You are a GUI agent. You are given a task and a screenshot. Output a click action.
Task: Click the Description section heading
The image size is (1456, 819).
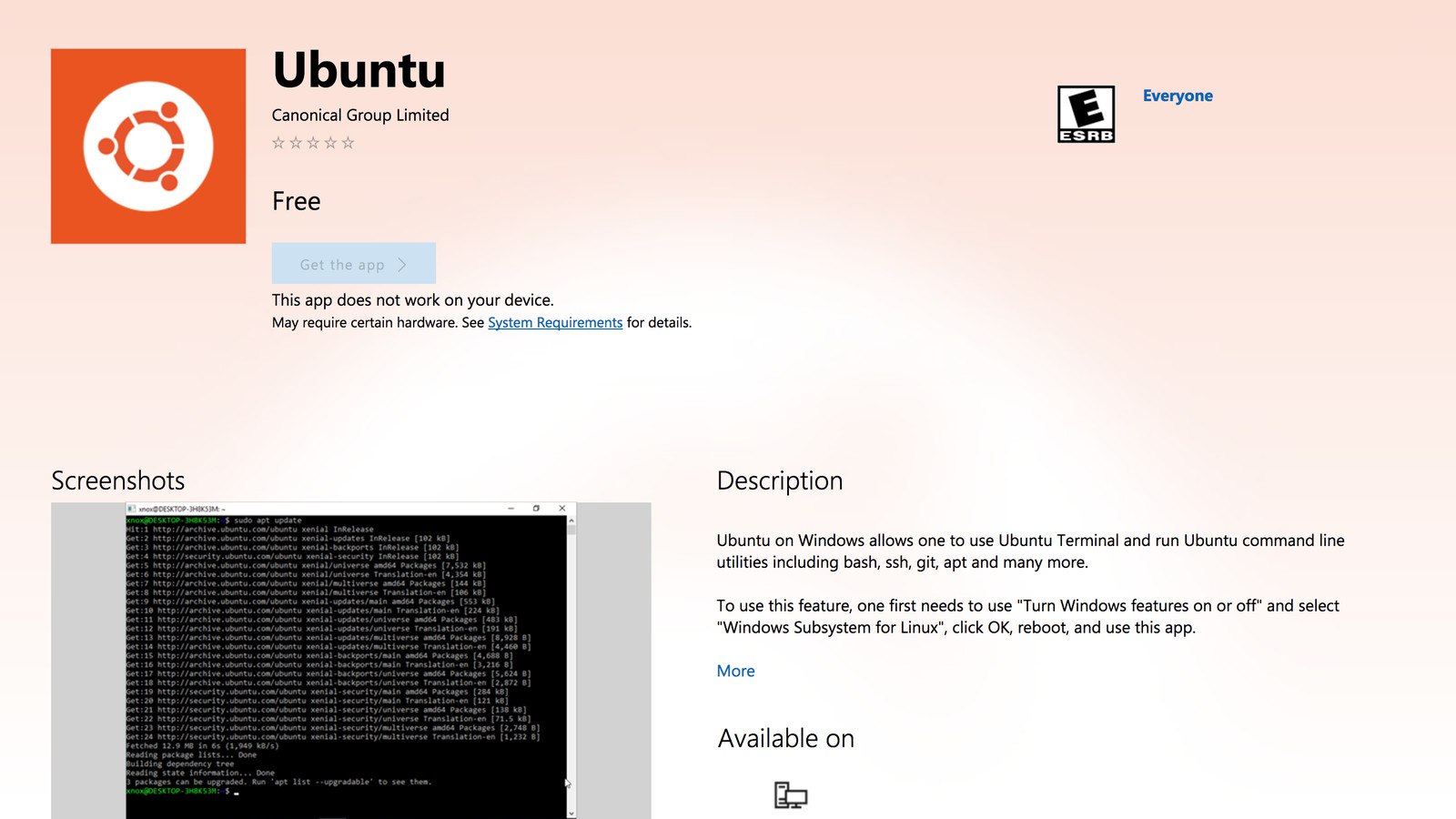point(780,480)
